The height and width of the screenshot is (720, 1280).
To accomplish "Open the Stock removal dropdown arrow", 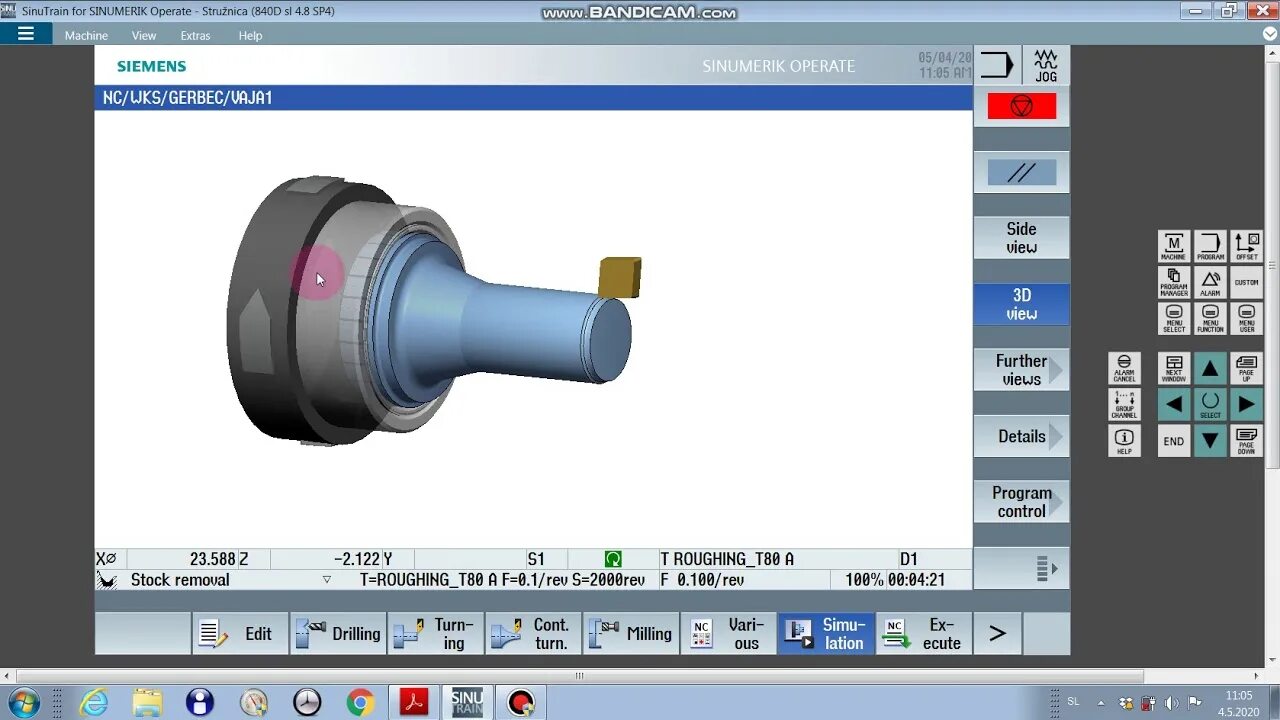I will pyautogui.click(x=326, y=580).
